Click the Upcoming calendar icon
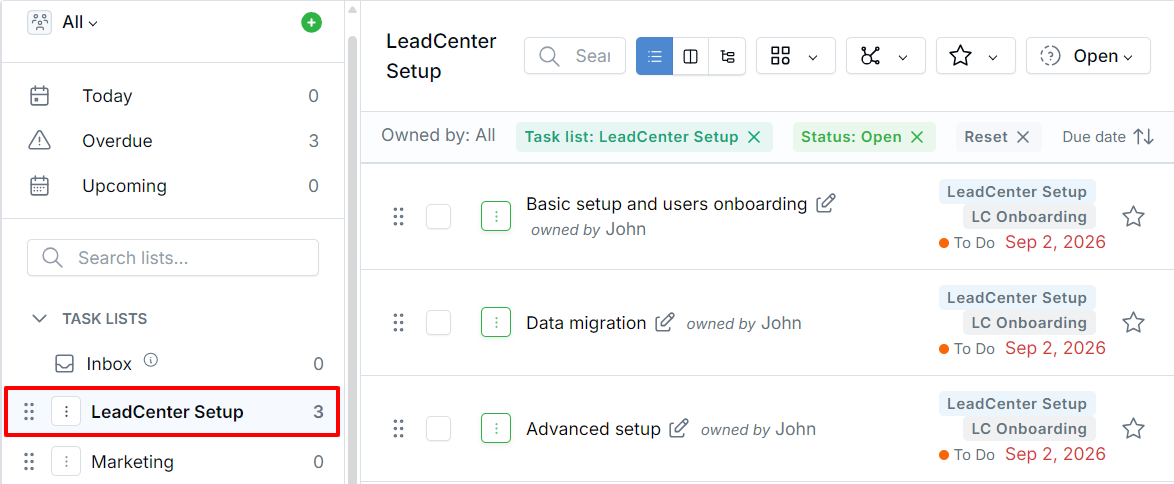 tap(39, 186)
